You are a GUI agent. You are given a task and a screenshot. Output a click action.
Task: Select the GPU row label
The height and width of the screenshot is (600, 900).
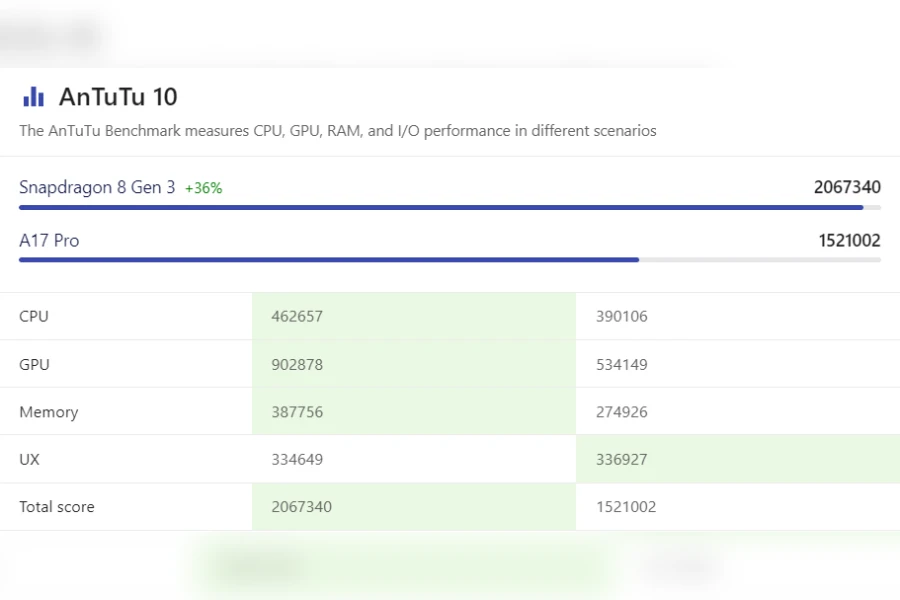tap(34, 365)
